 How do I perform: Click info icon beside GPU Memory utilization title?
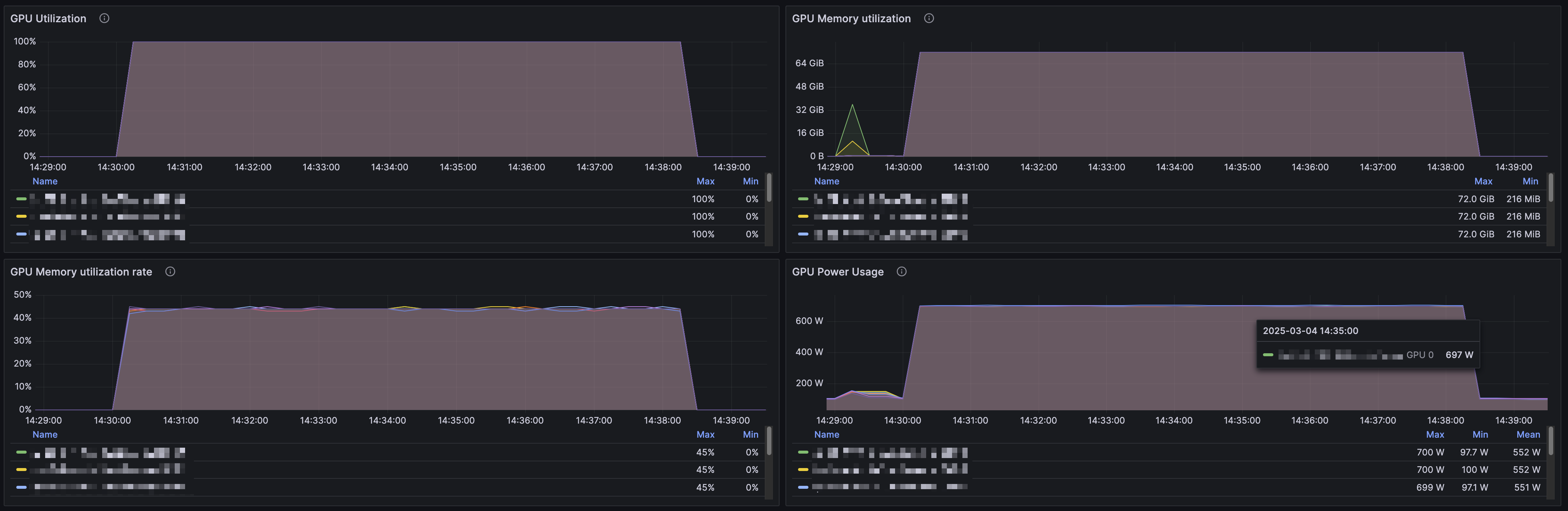(x=929, y=18)
